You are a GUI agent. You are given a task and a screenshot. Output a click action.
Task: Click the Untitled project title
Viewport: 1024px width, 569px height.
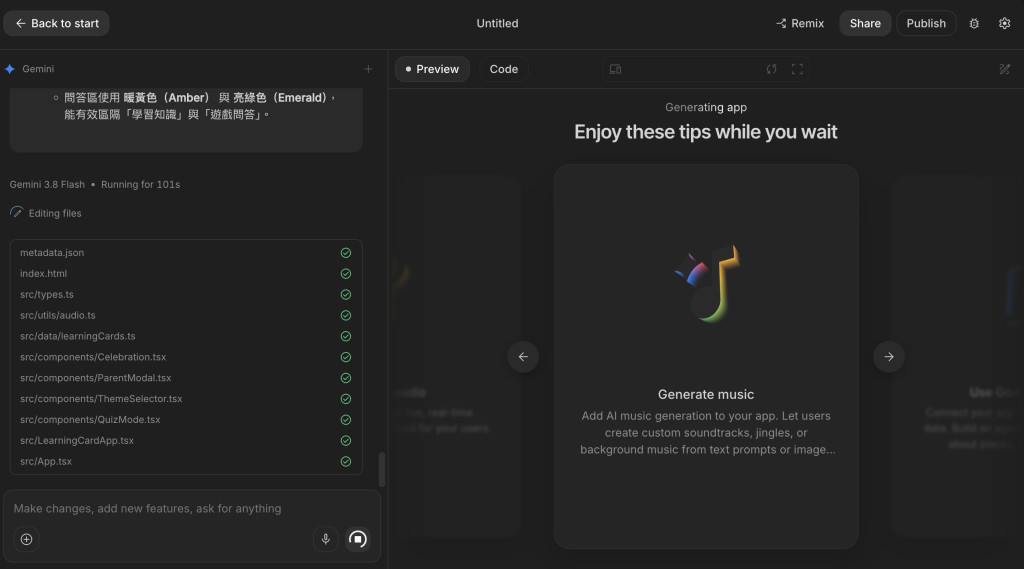pos(497,24)
